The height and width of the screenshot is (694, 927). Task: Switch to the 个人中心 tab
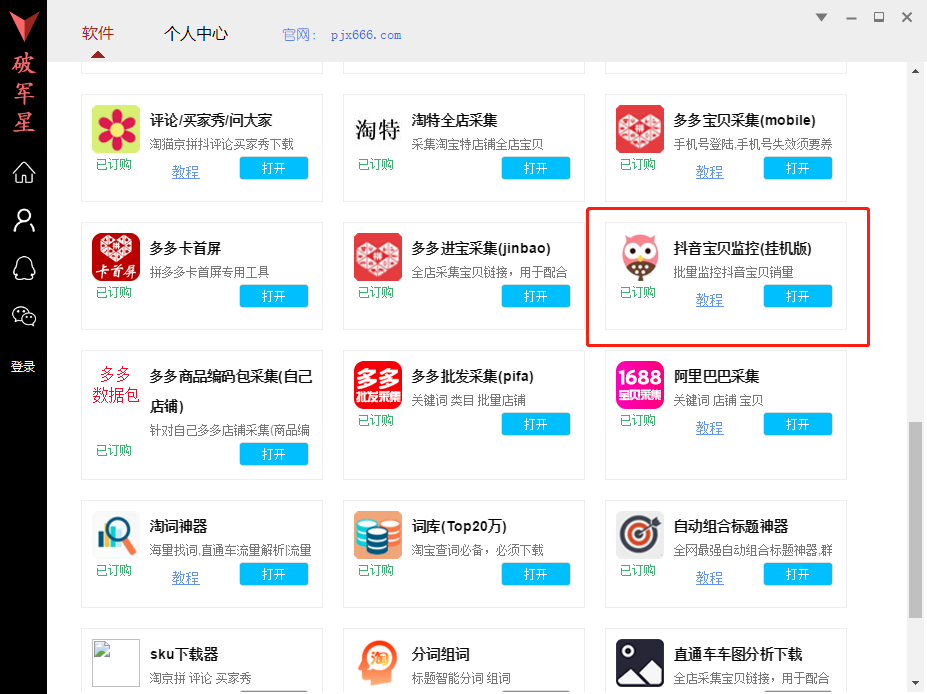[x=196, y=34]
